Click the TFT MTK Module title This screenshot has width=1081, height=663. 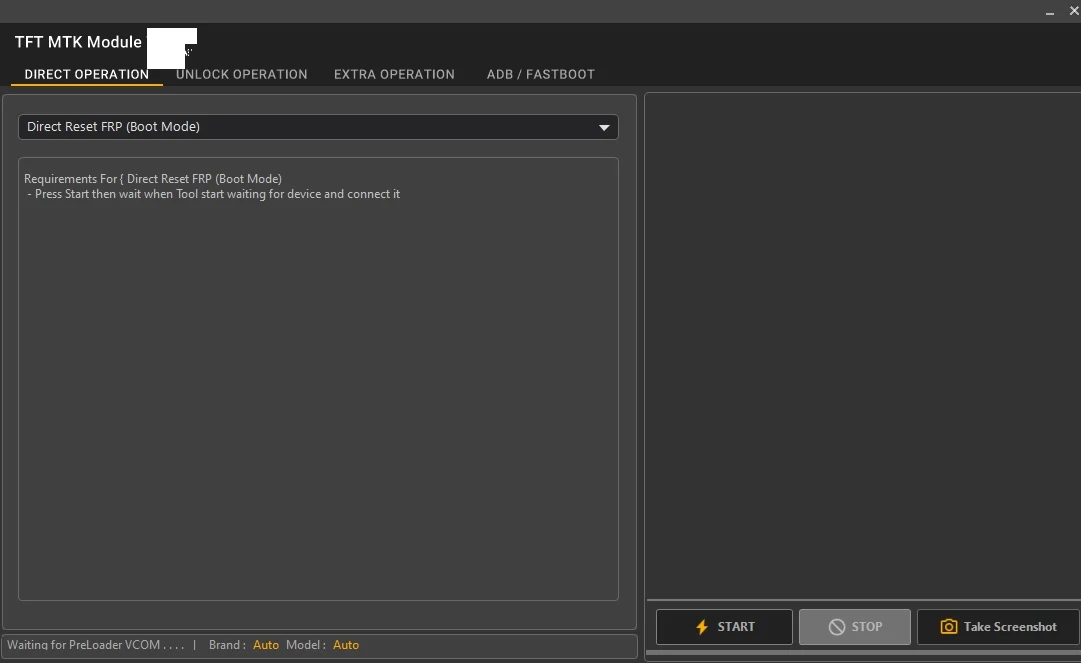[x=78, y=42]
